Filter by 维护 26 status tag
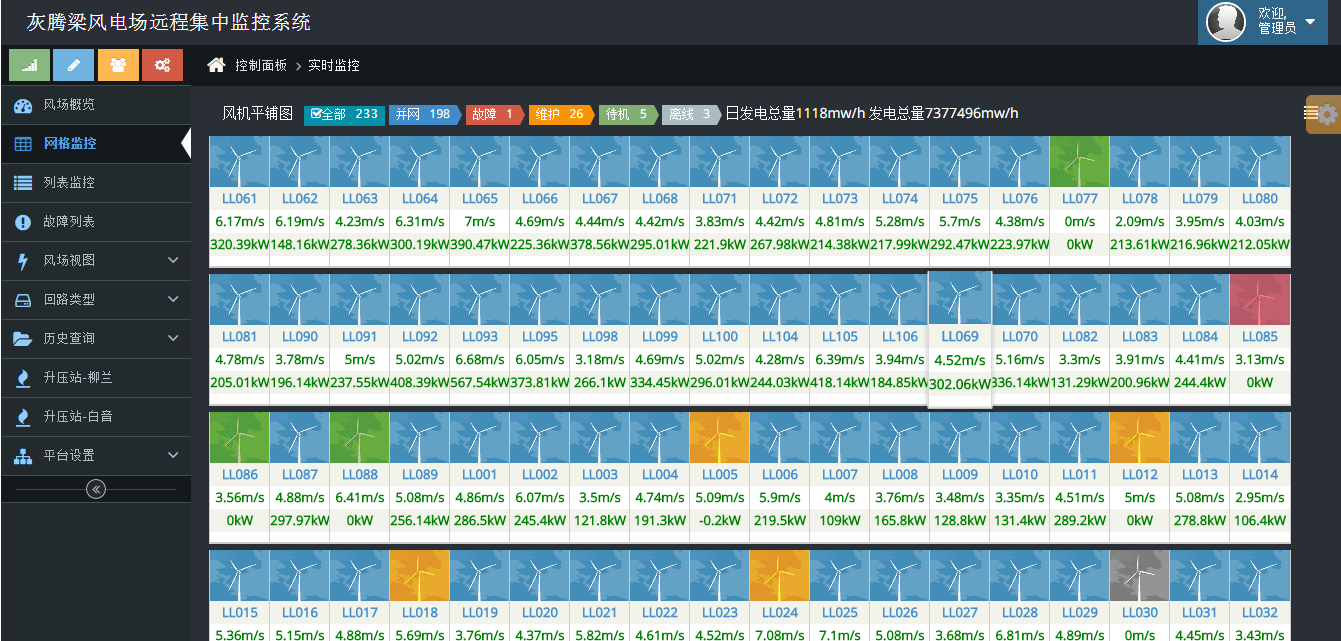Viewport: 1341px width, 641px height. (x=560, y=114)
